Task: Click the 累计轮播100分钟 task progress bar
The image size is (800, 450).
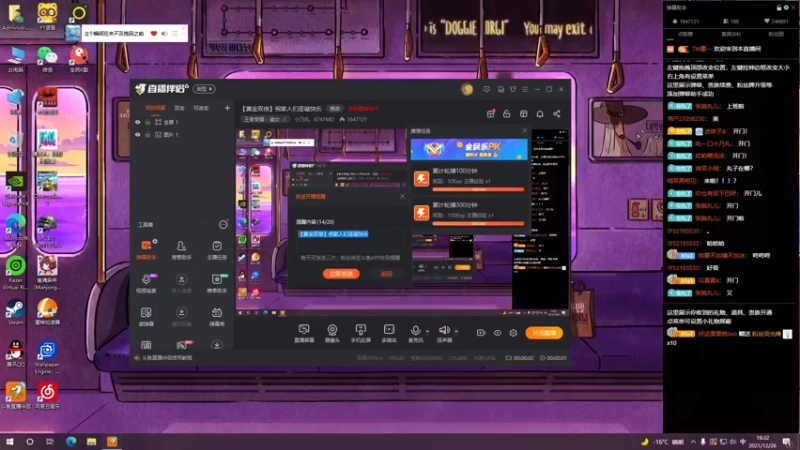Action: (478, 189)
